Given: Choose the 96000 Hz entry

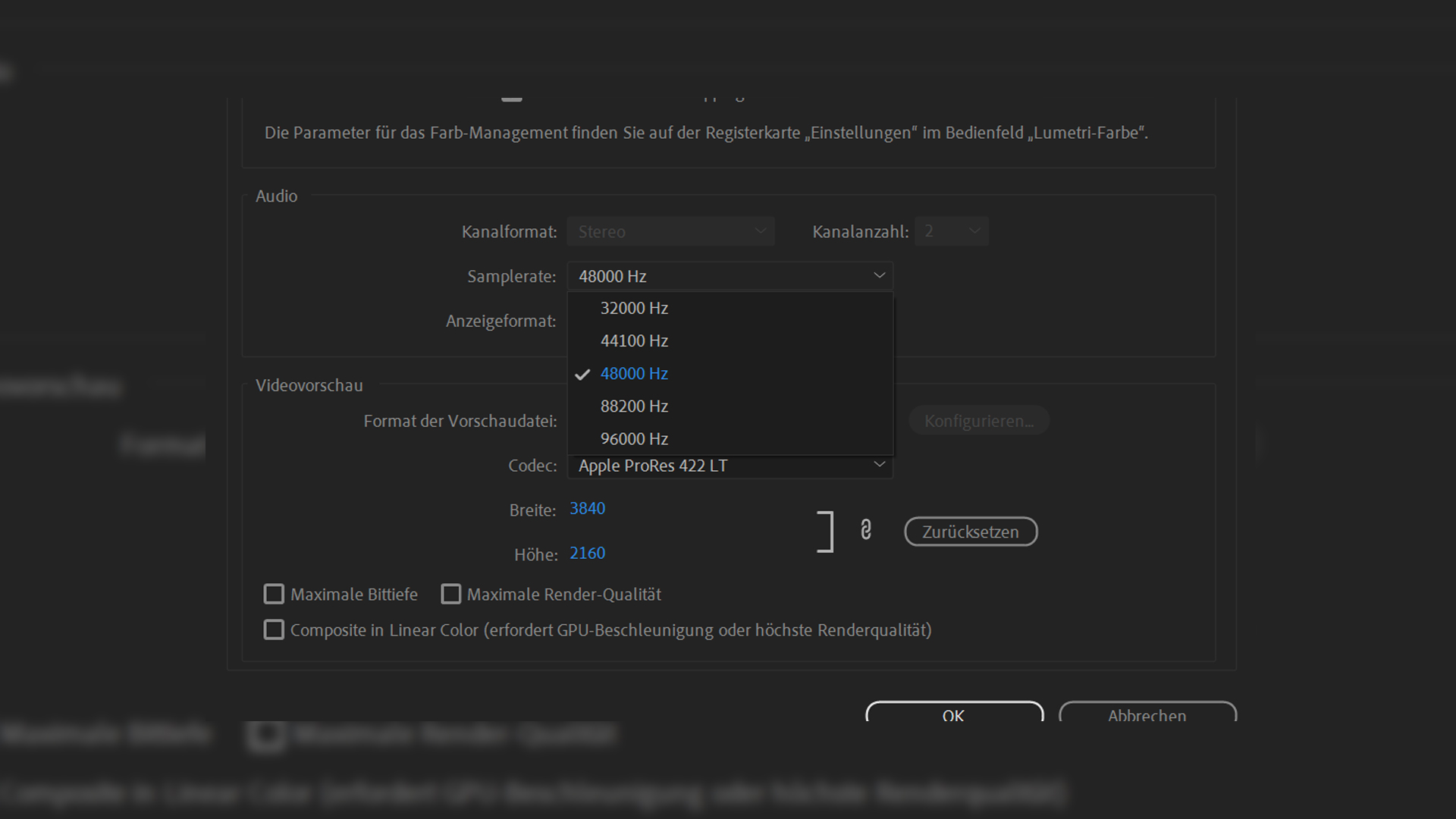Looking at the screenshot, I should coord(634,439).
